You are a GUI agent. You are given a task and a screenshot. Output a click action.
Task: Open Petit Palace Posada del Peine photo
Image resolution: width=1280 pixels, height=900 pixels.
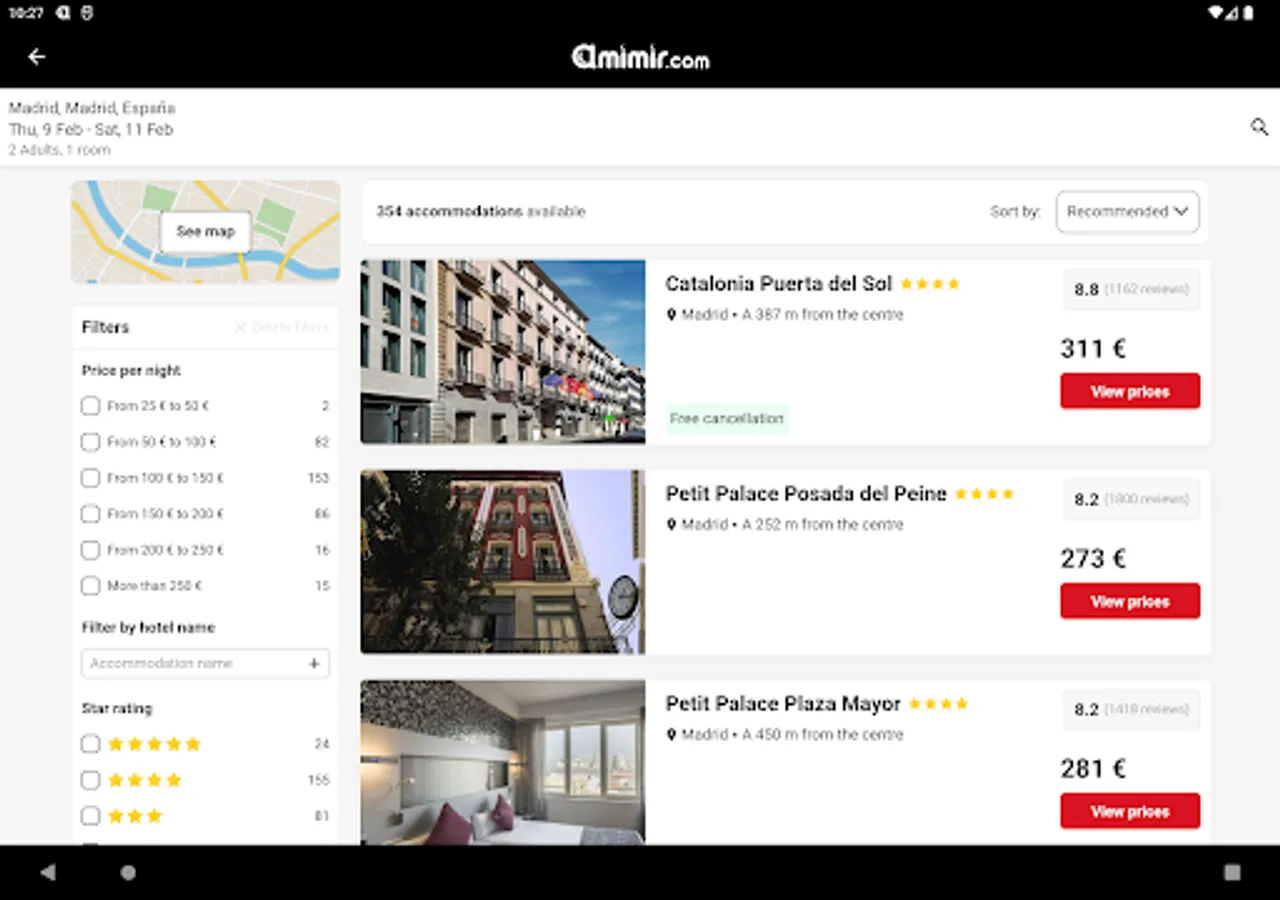503,562
